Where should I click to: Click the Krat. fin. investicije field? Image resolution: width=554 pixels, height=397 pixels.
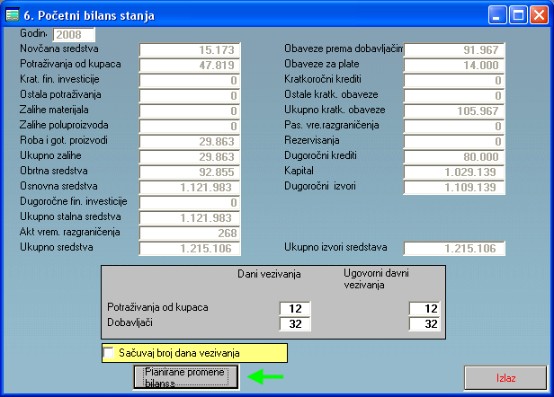(190, 81)
